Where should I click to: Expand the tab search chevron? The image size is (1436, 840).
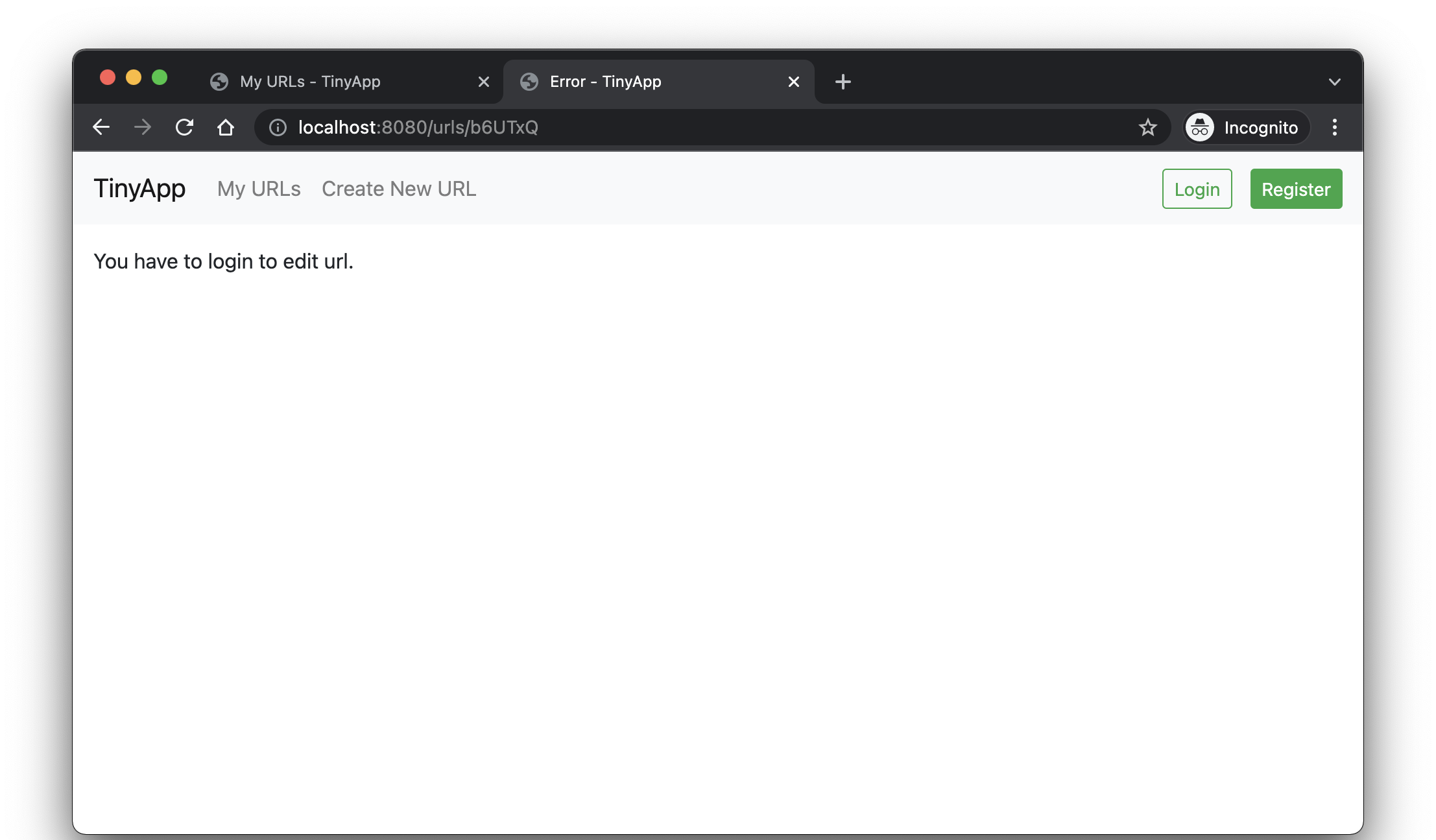(x=1334, y=82)
